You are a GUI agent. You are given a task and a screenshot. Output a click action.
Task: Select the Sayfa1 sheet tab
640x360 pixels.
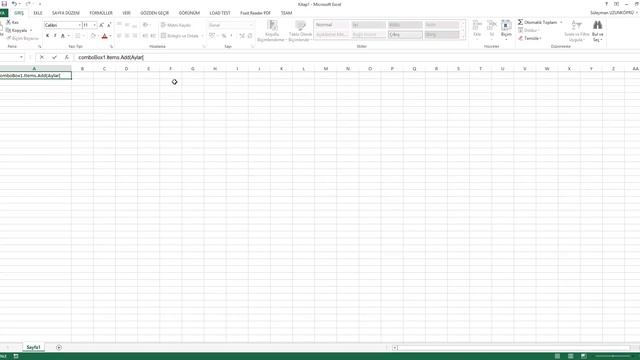33,347
